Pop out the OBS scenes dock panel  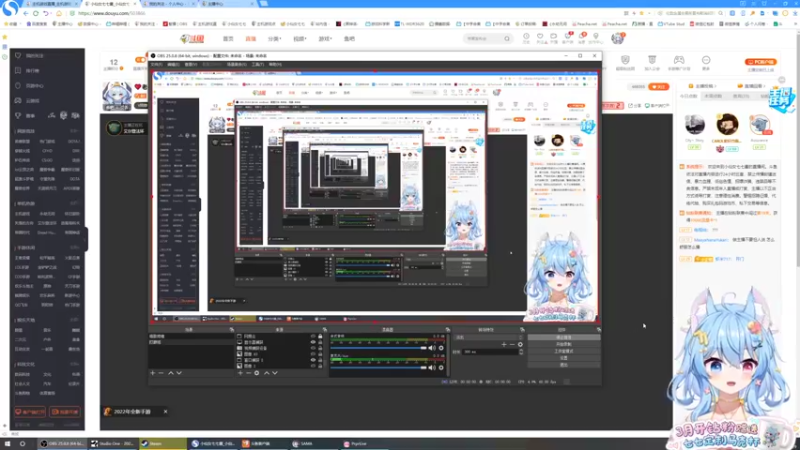point(232,330)
